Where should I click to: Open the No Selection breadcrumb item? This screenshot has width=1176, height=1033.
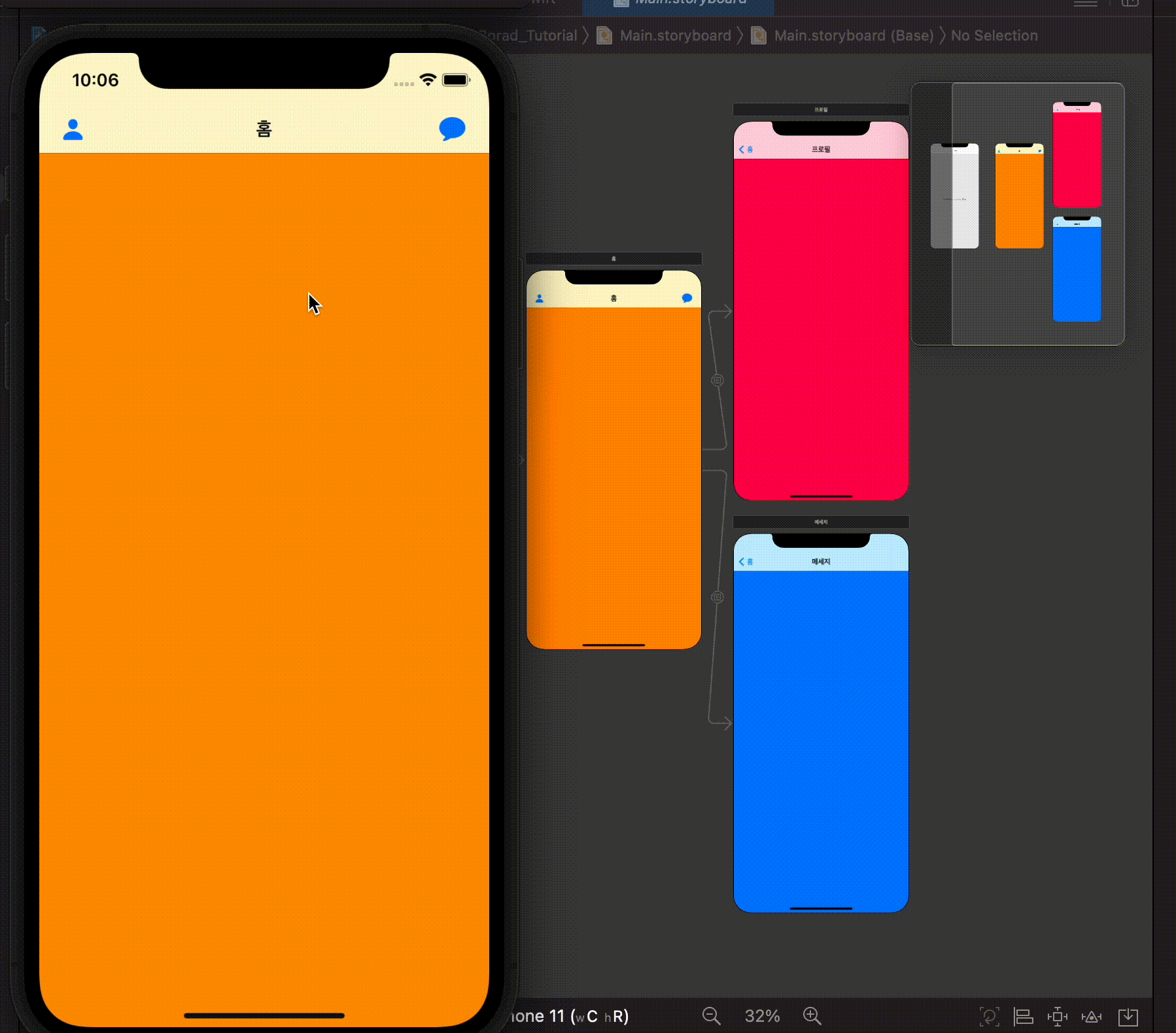pyautogui.click(x=994, y=35)
